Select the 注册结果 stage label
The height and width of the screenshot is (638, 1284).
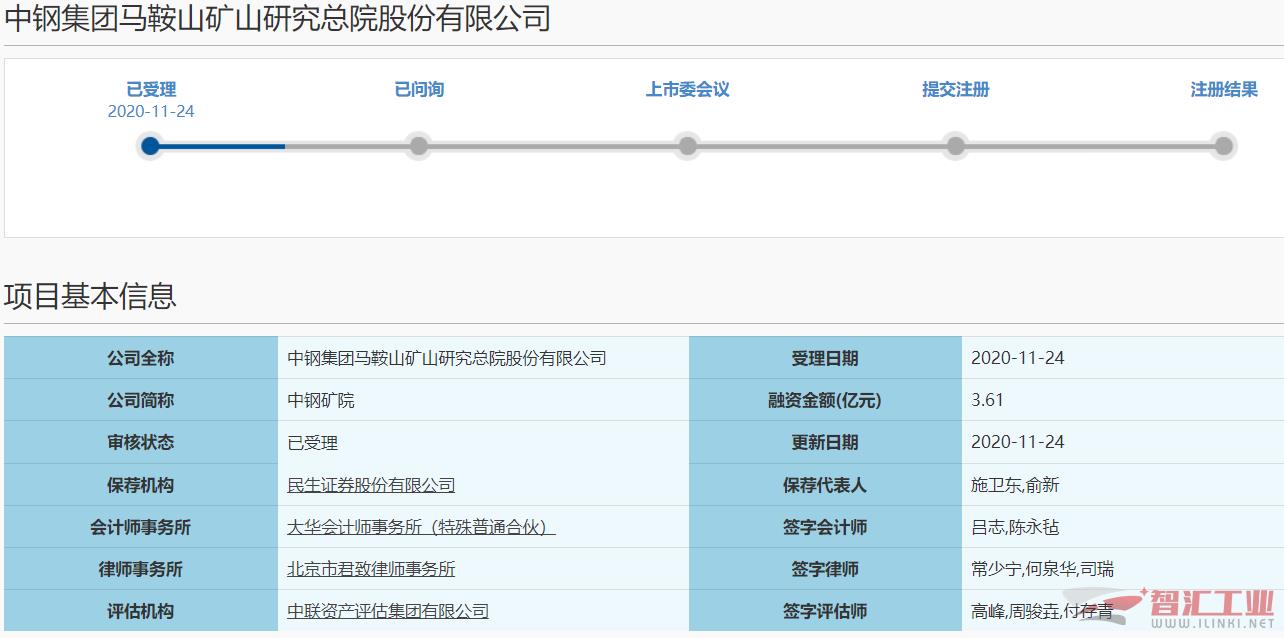[x=1224, y=89]
